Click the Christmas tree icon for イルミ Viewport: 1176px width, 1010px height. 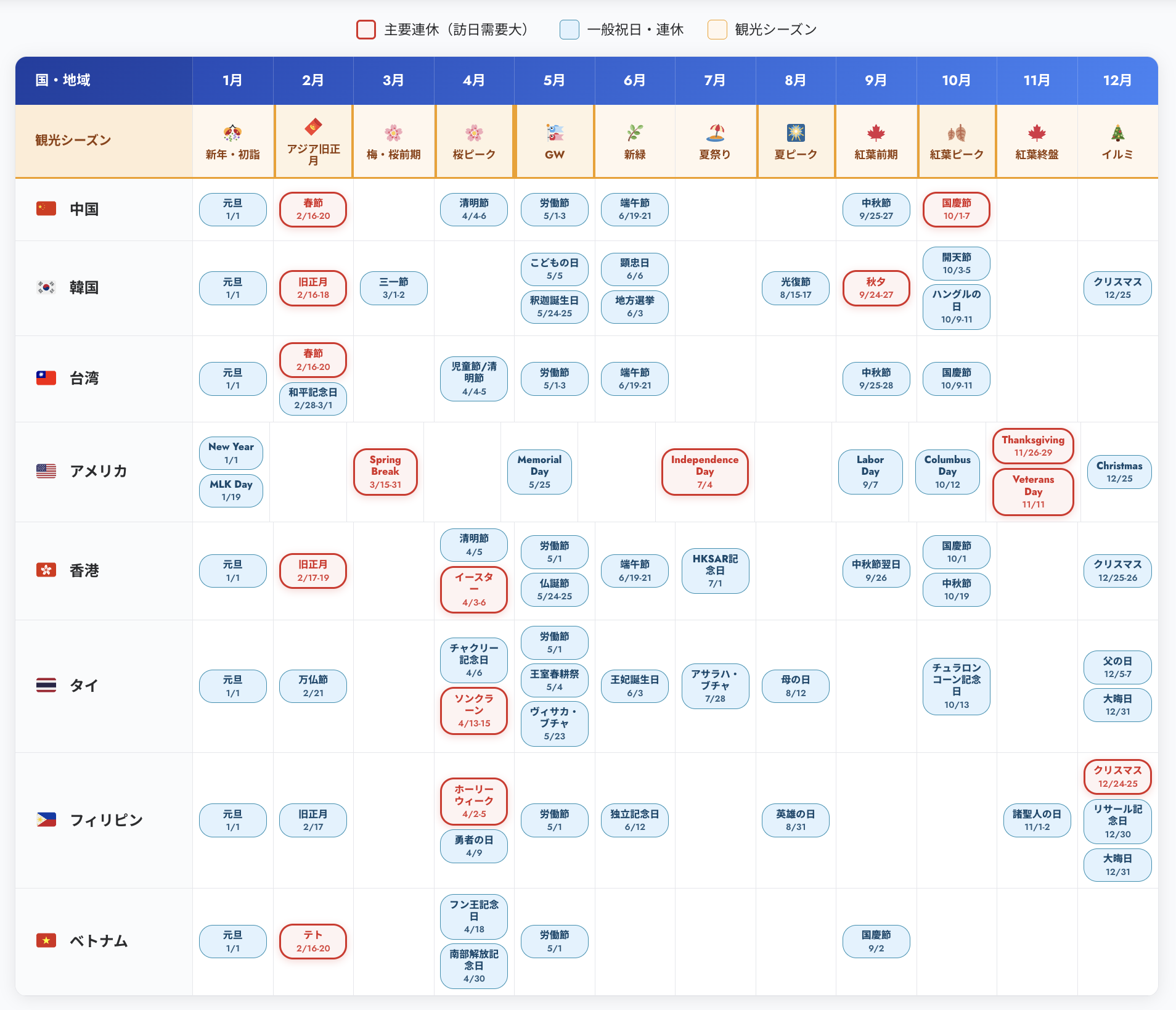pos(1117,133)
